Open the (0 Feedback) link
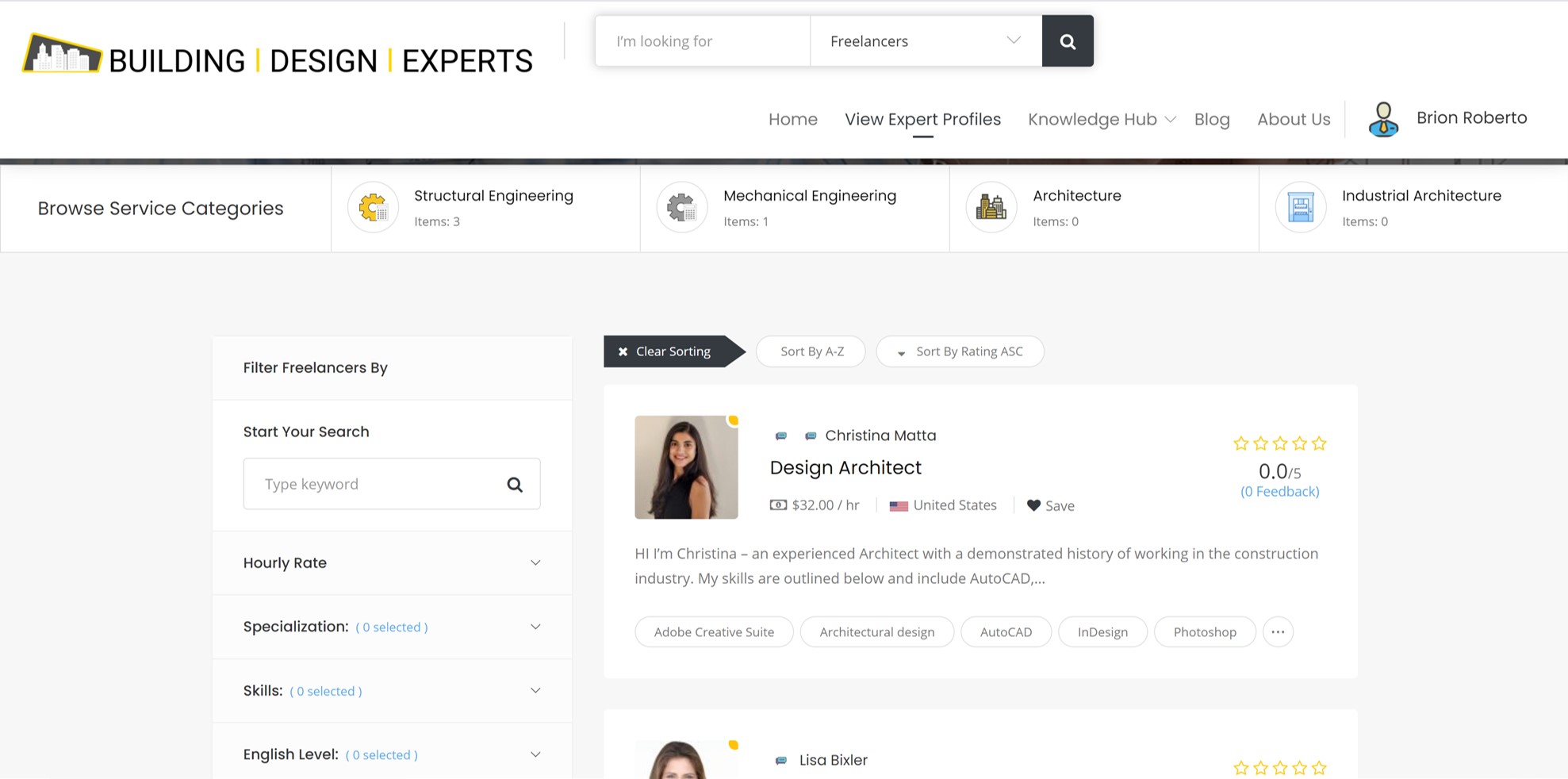This screenshot has height=779, width=1568. [x=1280, y=492]
